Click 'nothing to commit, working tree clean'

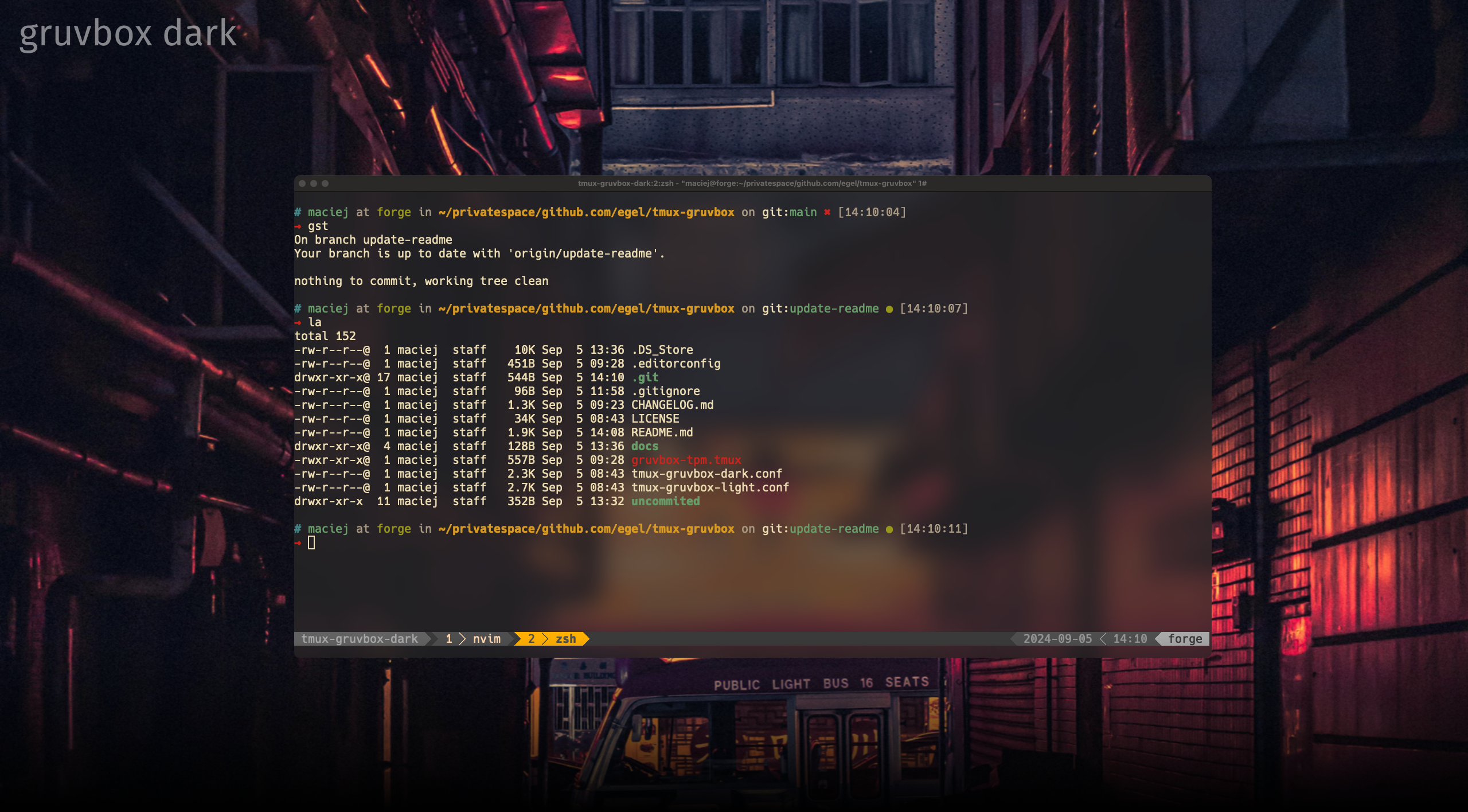(x=421, y=281)
